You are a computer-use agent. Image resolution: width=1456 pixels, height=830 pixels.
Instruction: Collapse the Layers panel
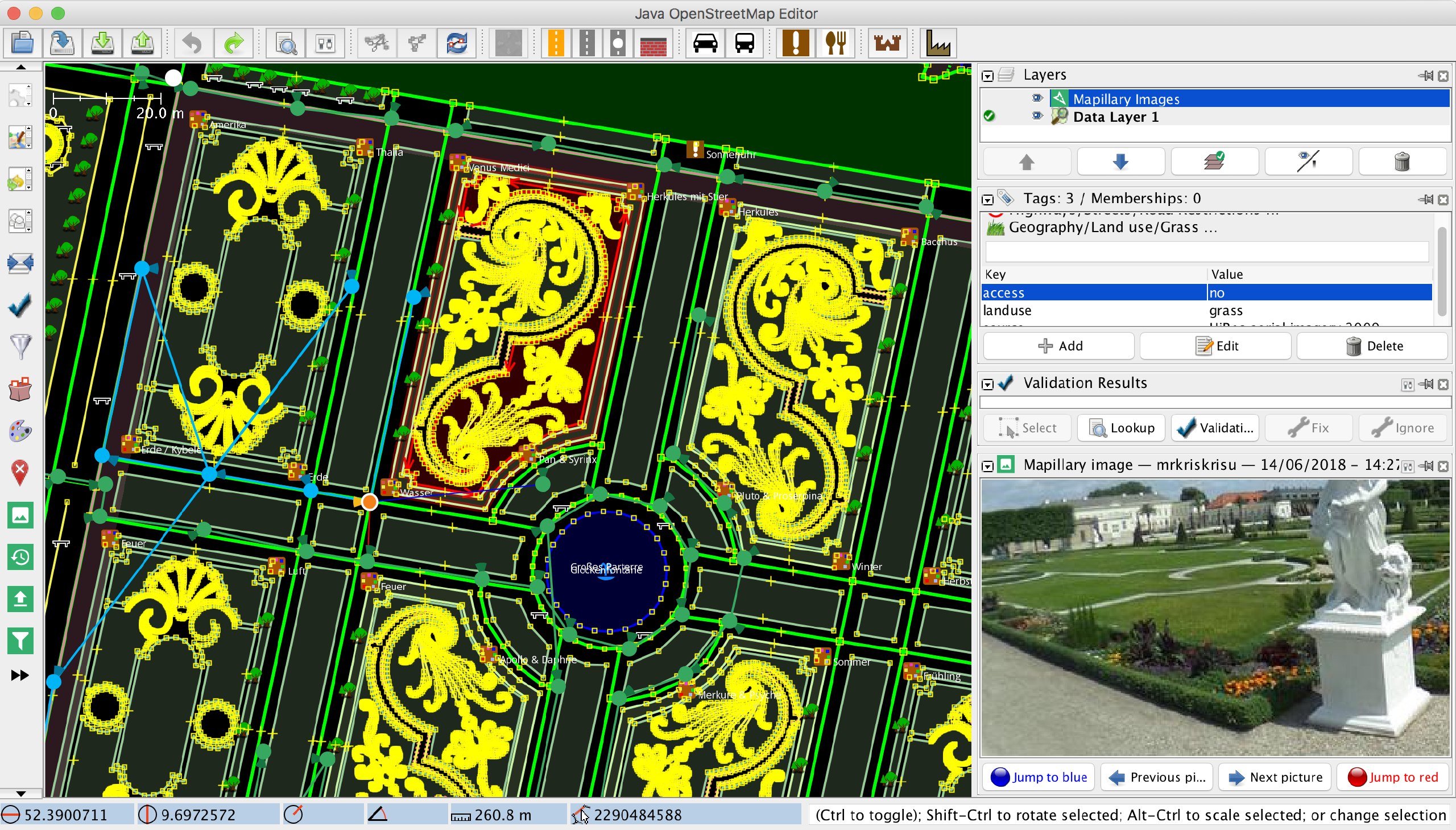tap(987, 75)
